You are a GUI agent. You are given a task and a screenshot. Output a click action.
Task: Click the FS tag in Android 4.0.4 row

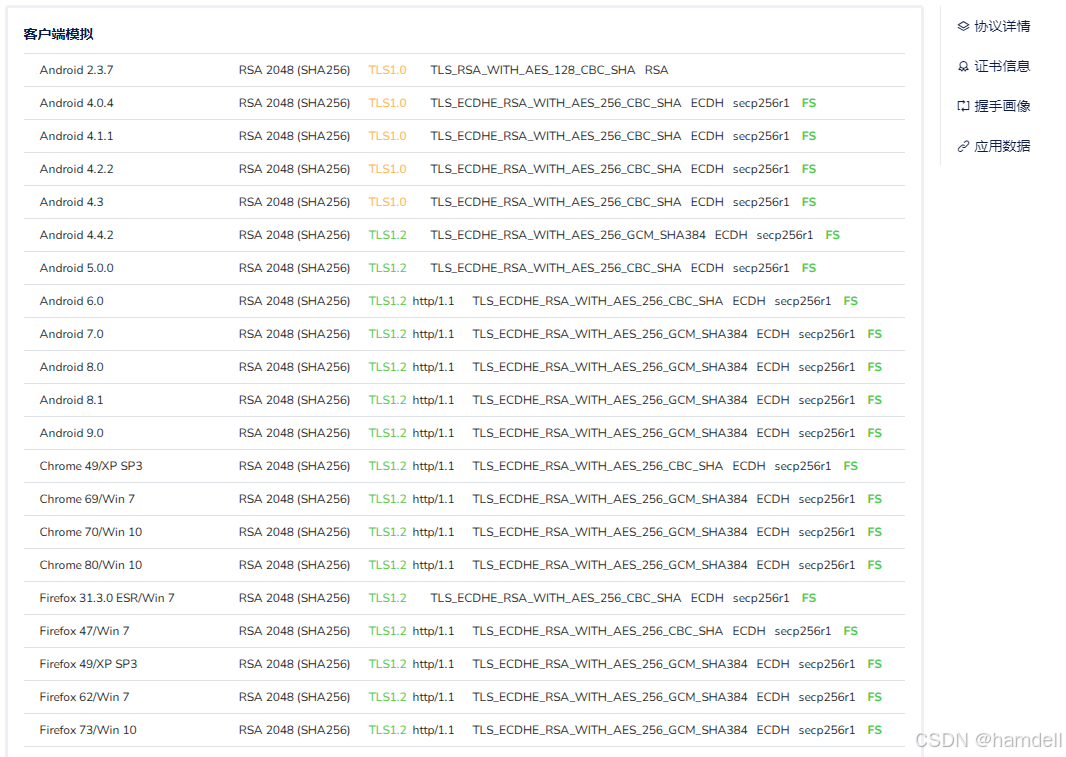click(x=809, y=103)
